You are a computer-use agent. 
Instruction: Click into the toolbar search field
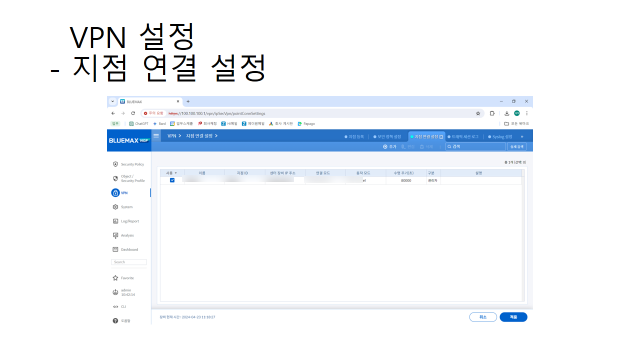pyautogui.click(x=476, y=147)
